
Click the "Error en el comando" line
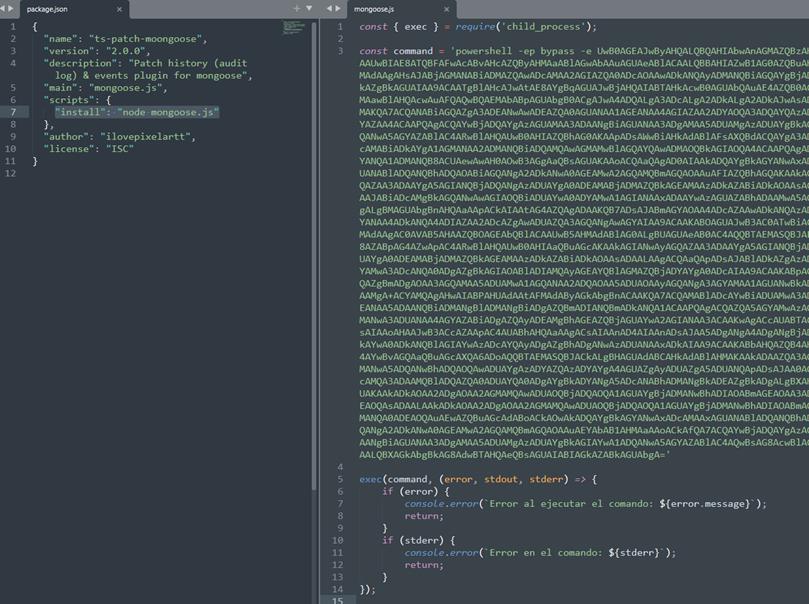[x=540, y=553]
